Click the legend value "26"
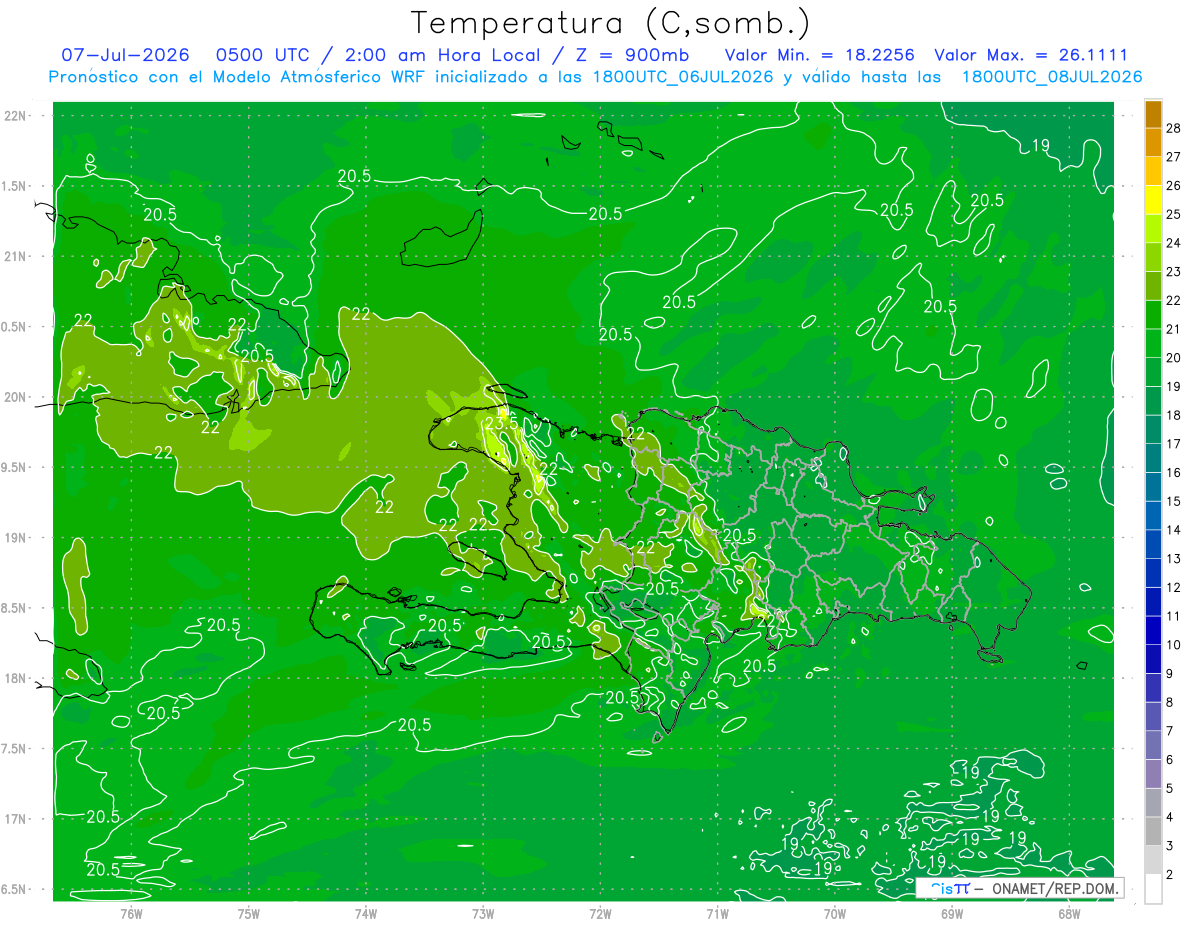1200x927 pixels. [x=1174, y=185]
